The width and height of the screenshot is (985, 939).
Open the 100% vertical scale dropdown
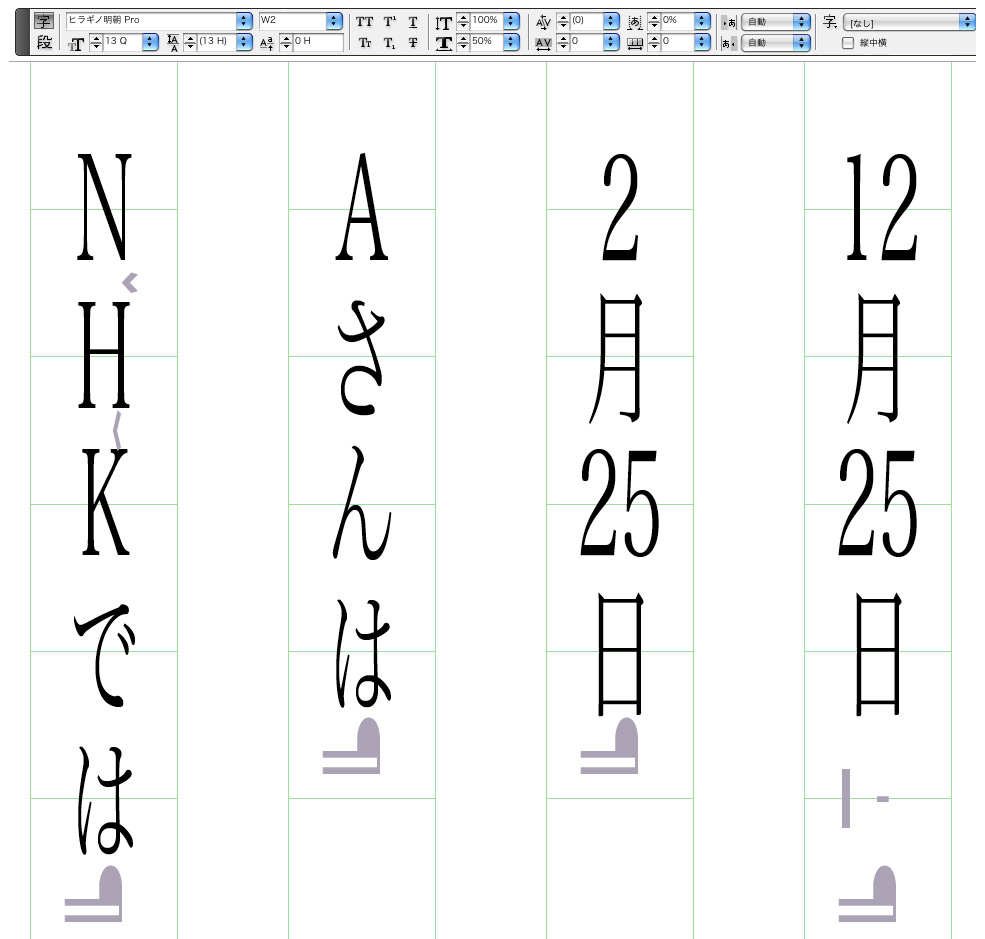pos(511,21)
